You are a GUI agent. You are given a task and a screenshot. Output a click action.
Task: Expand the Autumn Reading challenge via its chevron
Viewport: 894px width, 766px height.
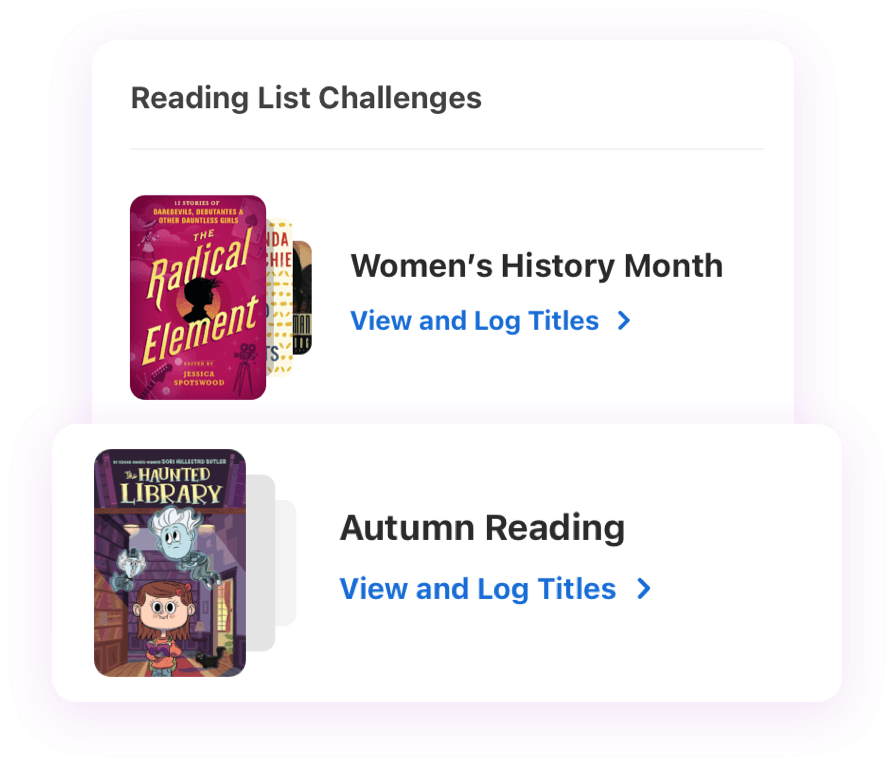click(x=643, y=589)
